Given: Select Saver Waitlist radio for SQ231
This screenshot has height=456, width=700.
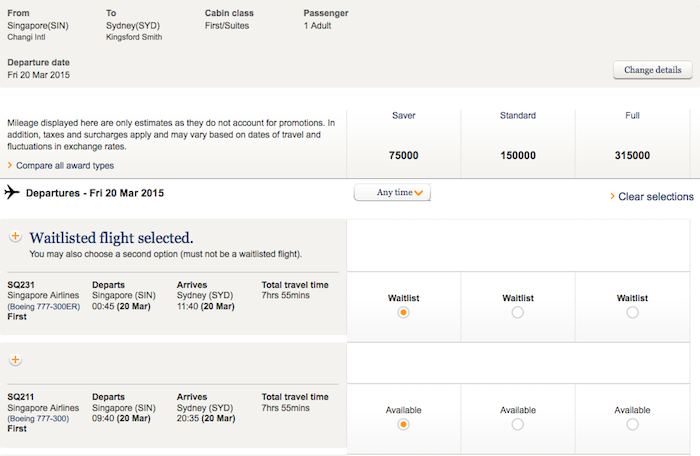Looking at the screenshot, I should 403,312.
